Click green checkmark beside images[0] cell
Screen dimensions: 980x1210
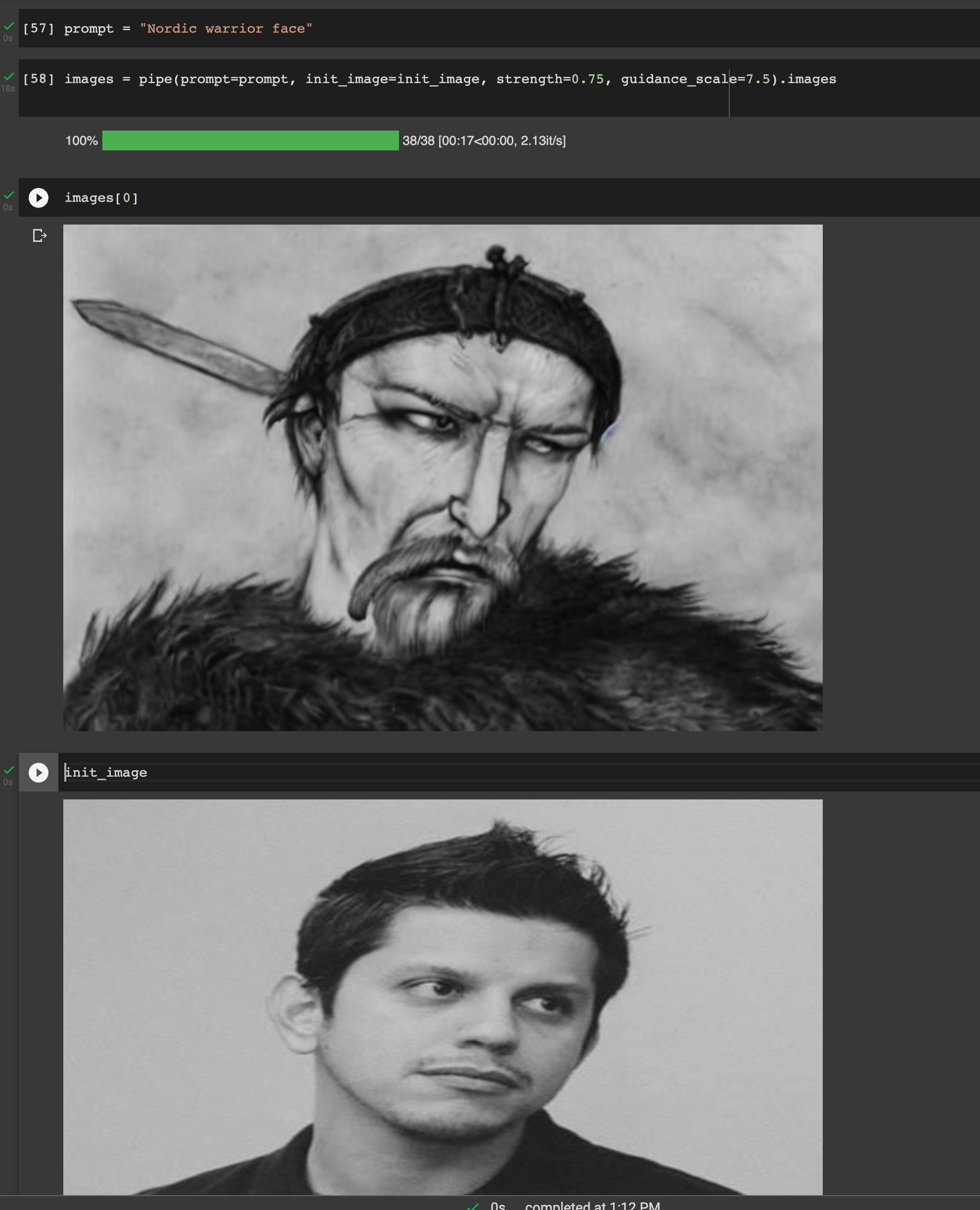pos(9,195)
